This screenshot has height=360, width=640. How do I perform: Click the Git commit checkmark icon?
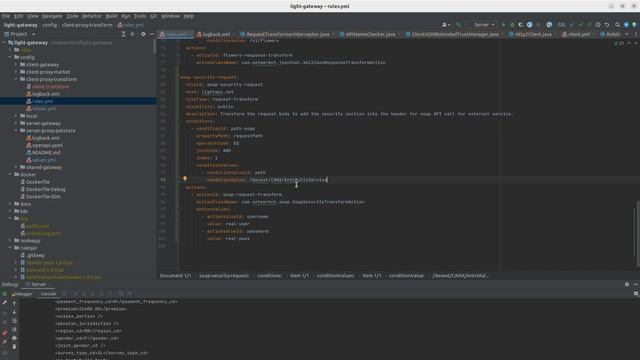tap(580, 25)
